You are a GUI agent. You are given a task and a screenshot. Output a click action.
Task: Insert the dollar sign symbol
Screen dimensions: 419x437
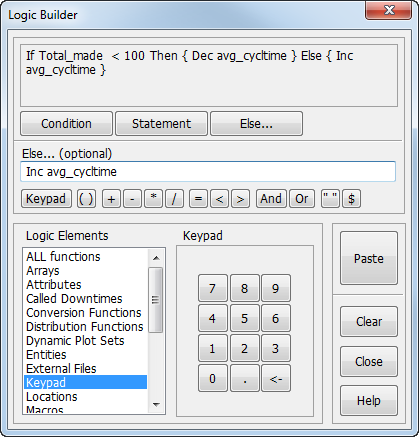pos(351,199)
